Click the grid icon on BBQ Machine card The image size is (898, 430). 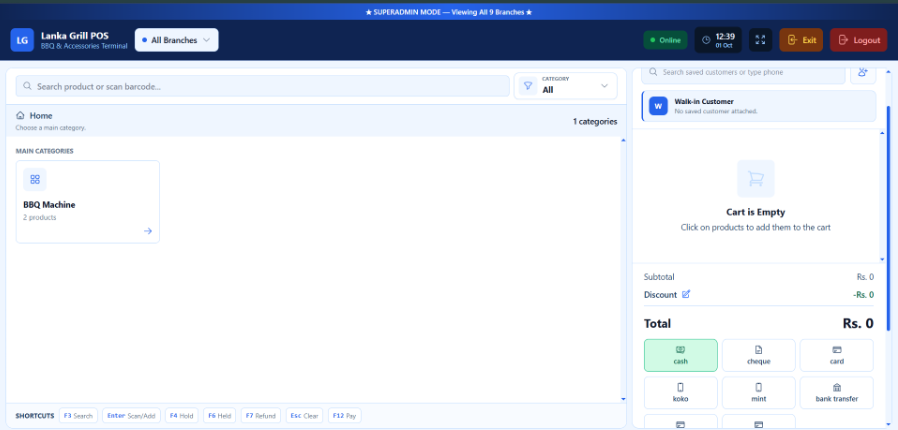tap(35, 180)
